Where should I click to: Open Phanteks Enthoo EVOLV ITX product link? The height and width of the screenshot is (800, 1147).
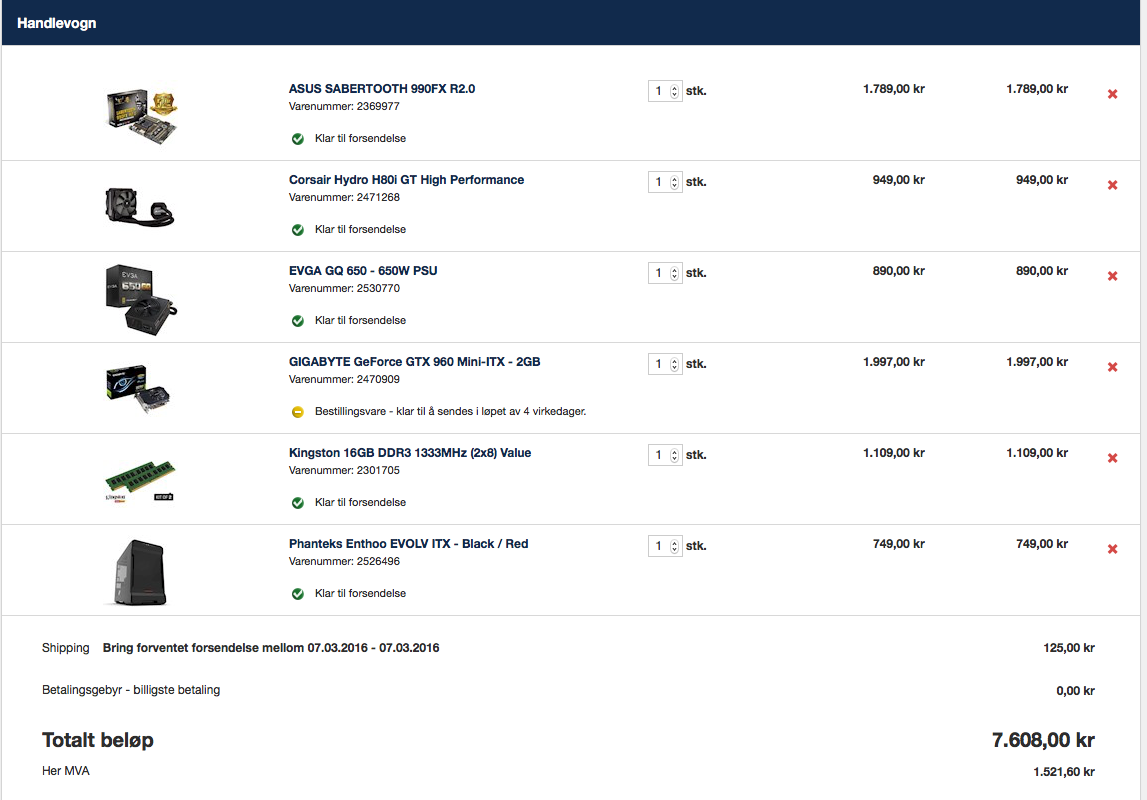tap(408, 544)
